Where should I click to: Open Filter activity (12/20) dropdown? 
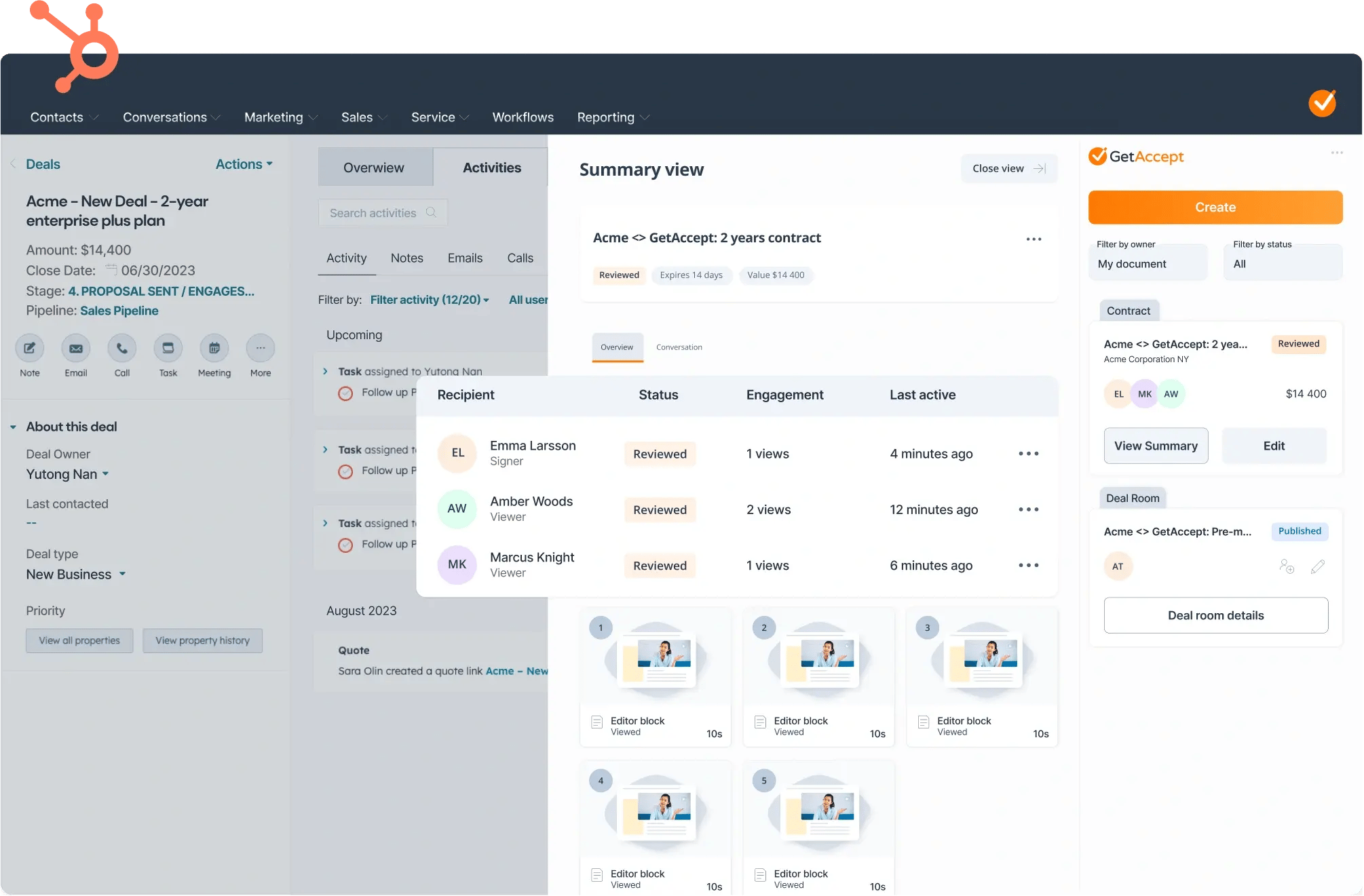tap(430, 300)
